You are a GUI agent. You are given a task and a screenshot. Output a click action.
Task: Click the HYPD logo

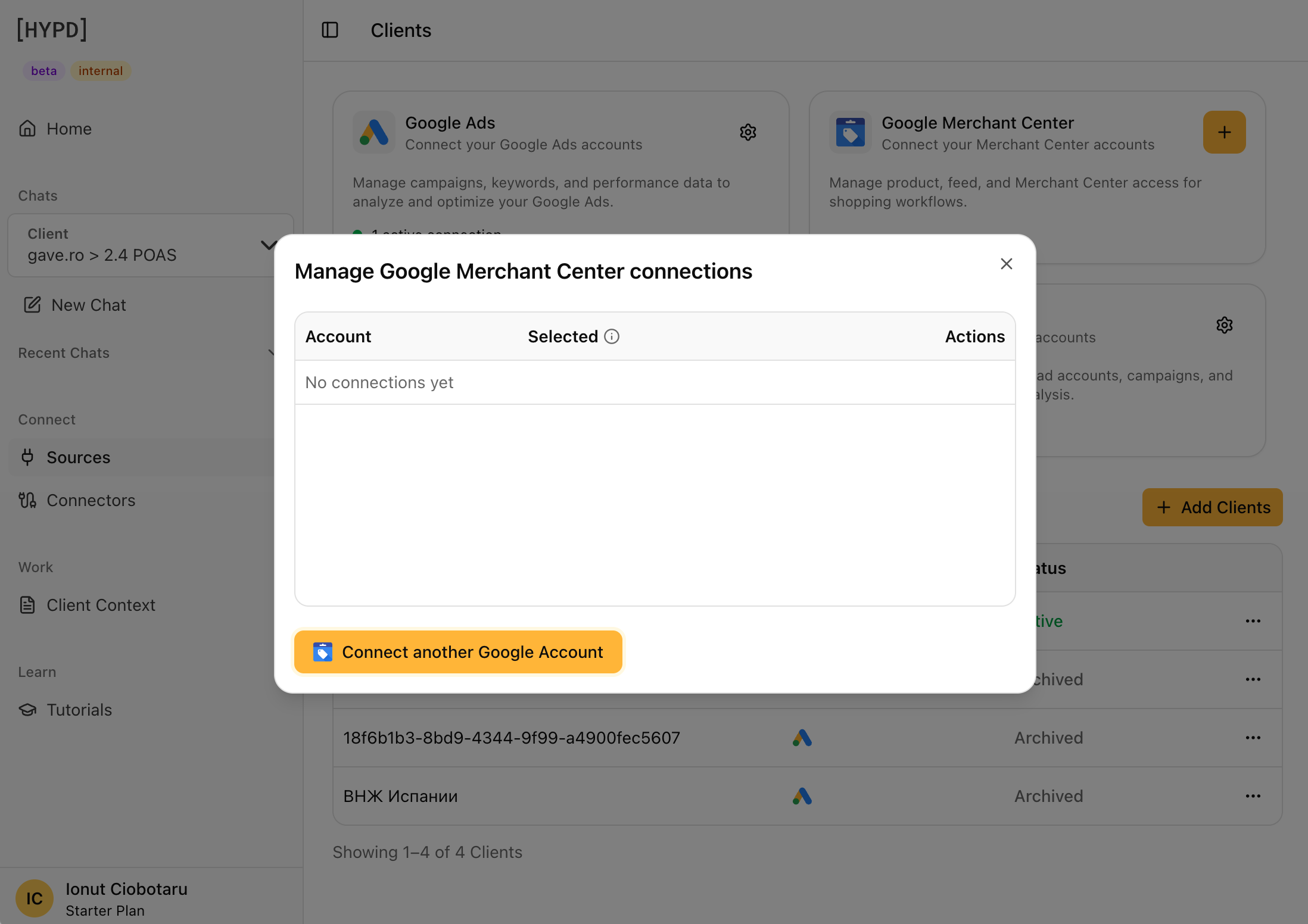52,29
